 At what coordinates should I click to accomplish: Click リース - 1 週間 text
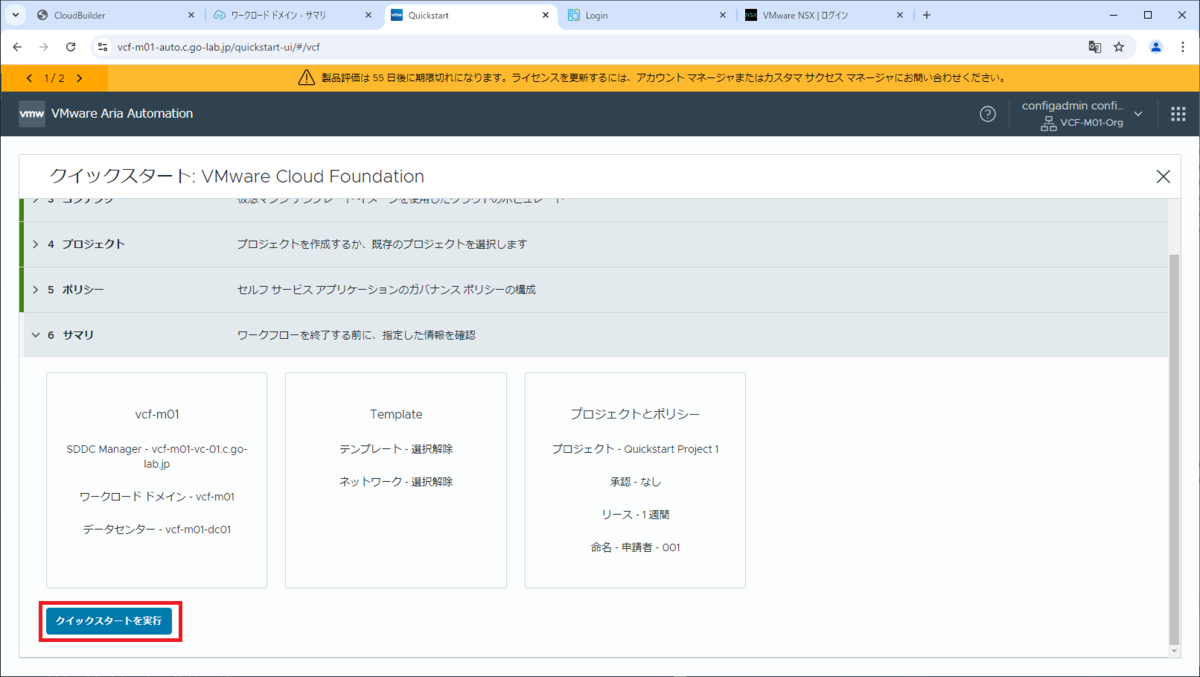point(635,515)
